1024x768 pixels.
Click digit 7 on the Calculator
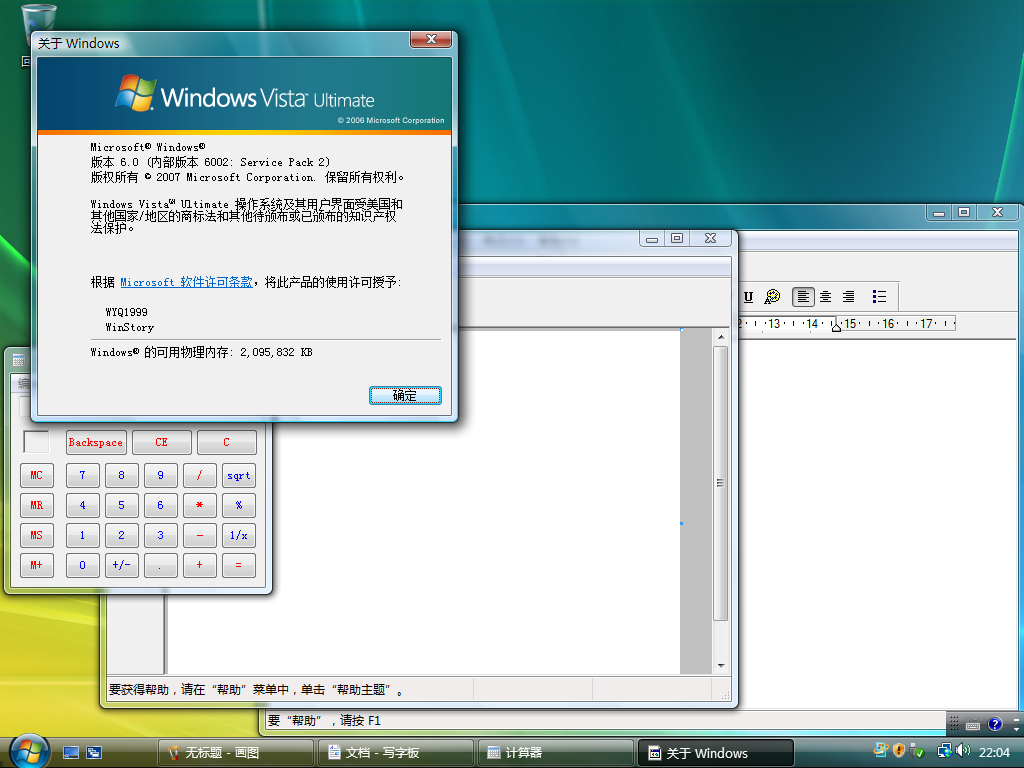click(82, 475)
